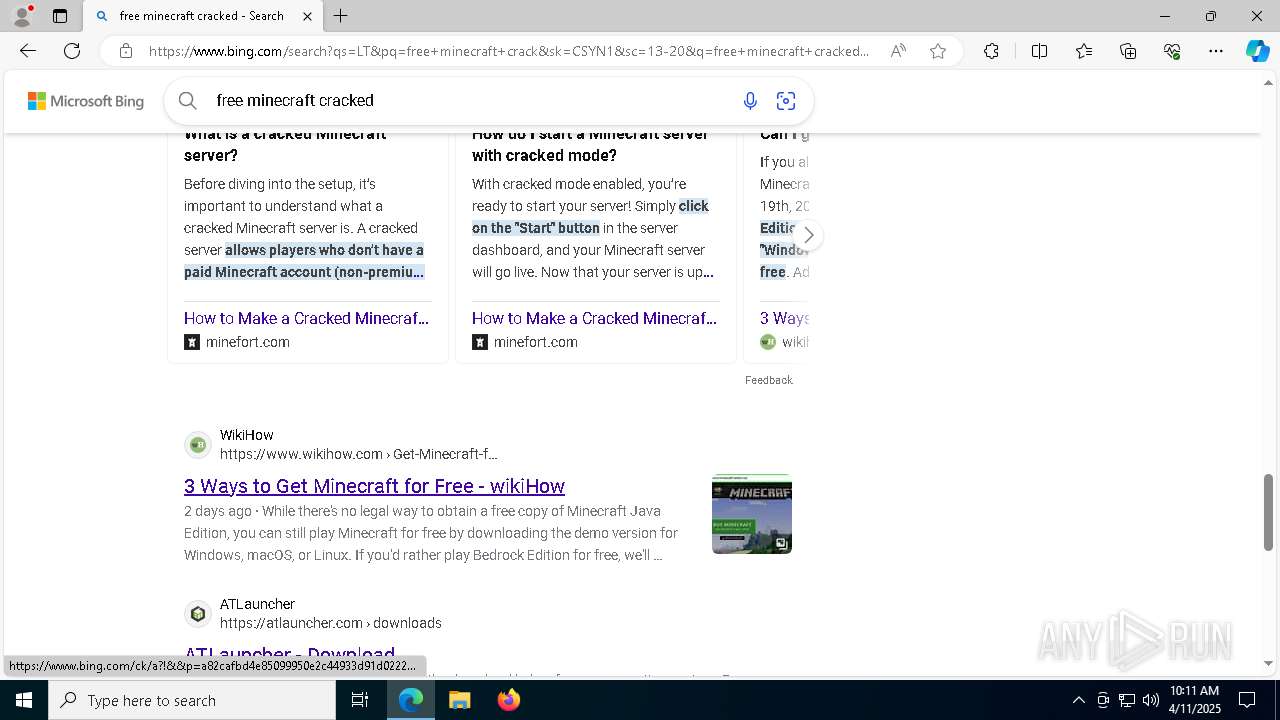Click the scrollbar down arrow
1280x720 pixels.
click(x=1269, y=663)
